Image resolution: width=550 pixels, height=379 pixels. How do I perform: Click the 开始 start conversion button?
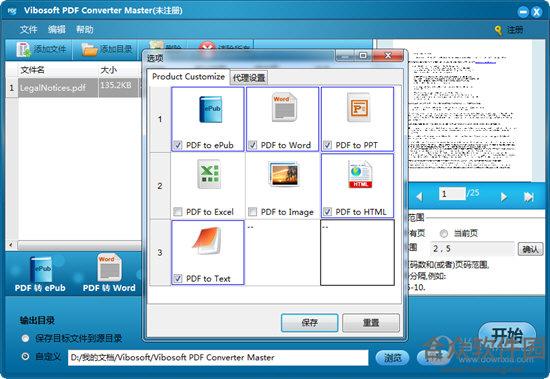point(507,336)
